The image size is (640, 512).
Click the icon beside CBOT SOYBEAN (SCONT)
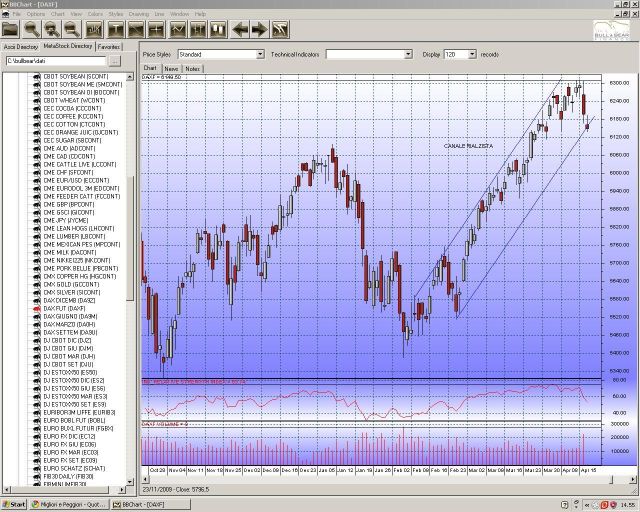[x=37, y=76]
